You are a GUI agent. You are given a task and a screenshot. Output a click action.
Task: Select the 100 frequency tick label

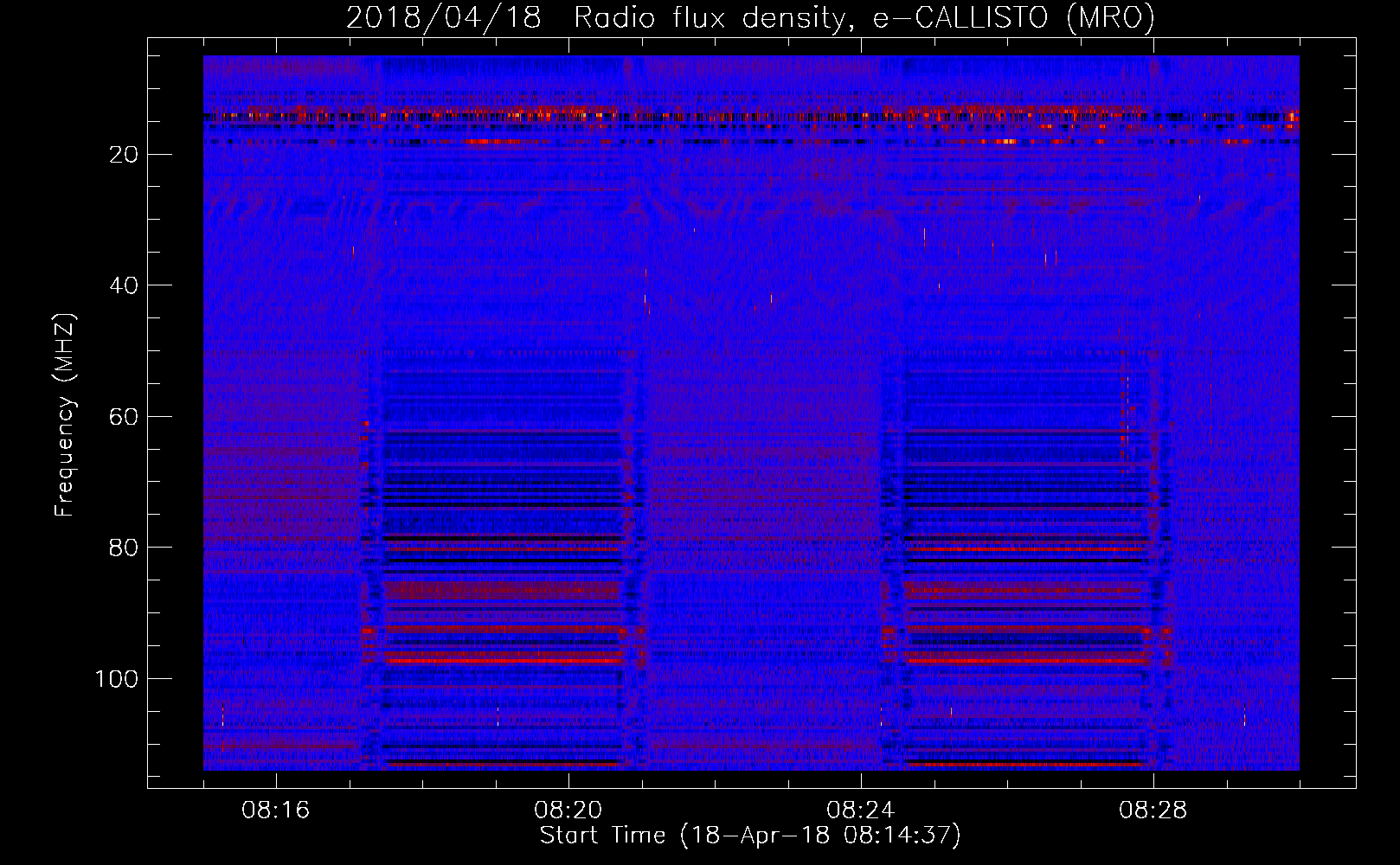click(118, 679)
